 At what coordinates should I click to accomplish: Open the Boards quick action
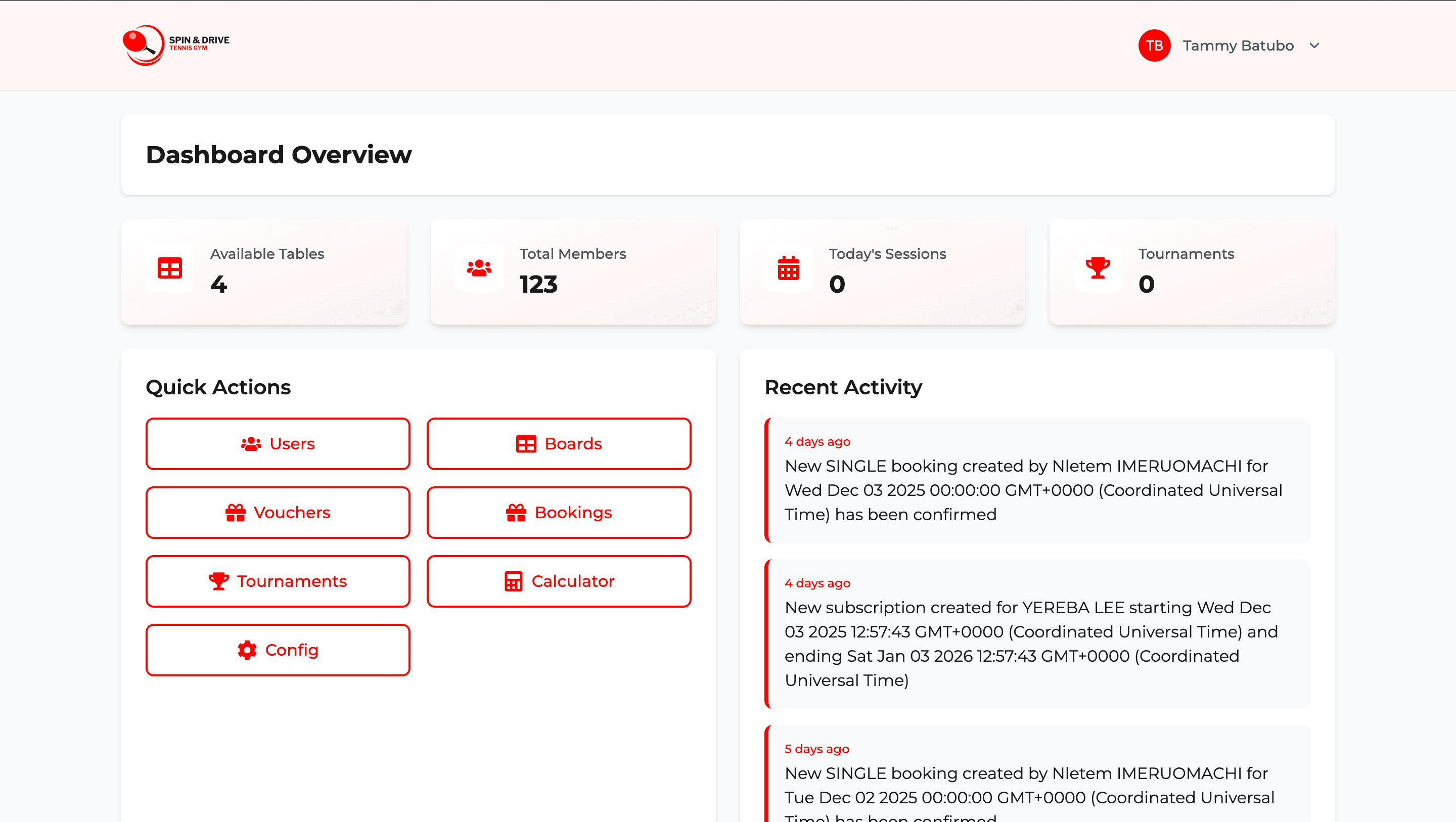(x=559, y=444)
